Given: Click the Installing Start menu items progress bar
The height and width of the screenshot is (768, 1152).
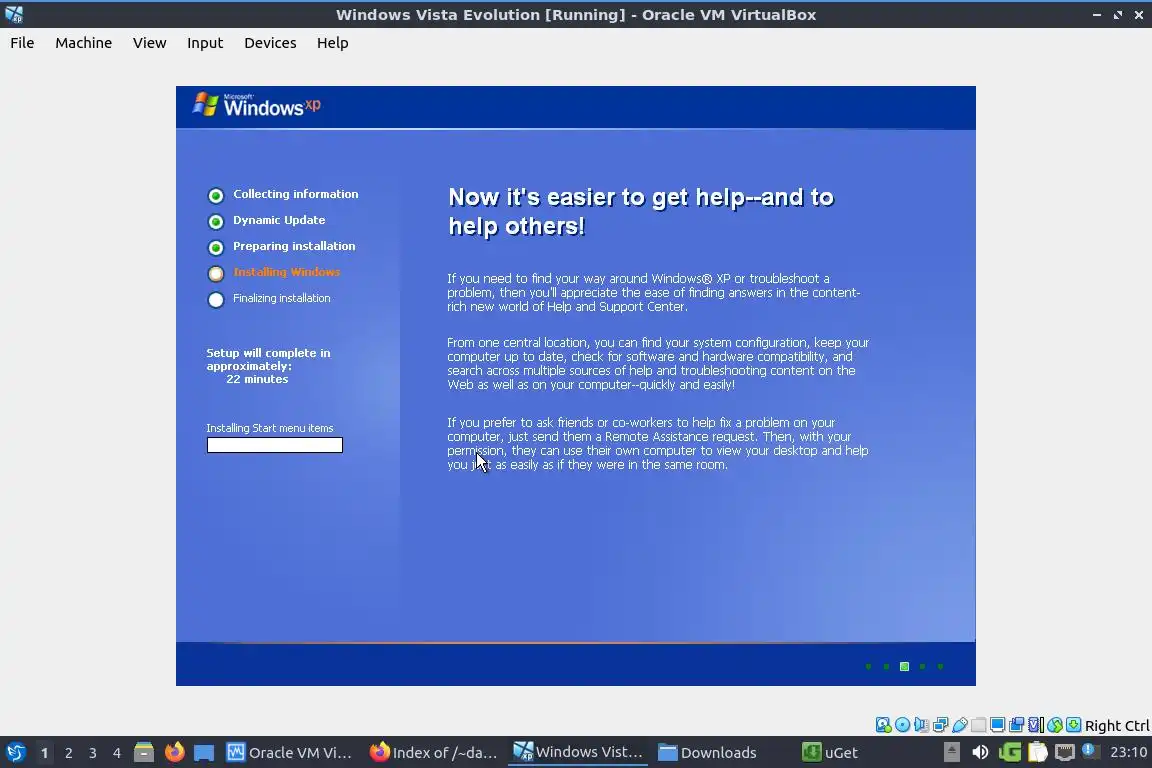Looking at the screenshot, I should tap(275, 445).
